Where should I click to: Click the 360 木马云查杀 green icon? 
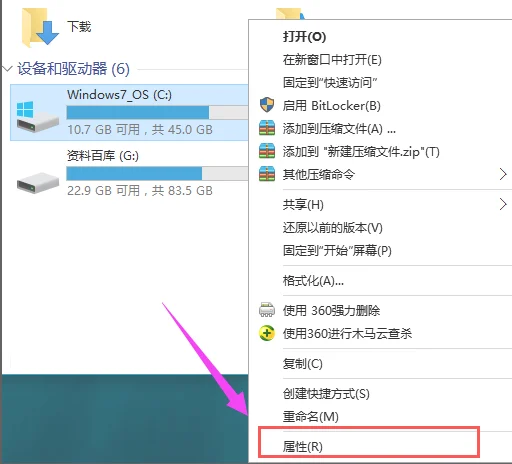click(267, 333)
